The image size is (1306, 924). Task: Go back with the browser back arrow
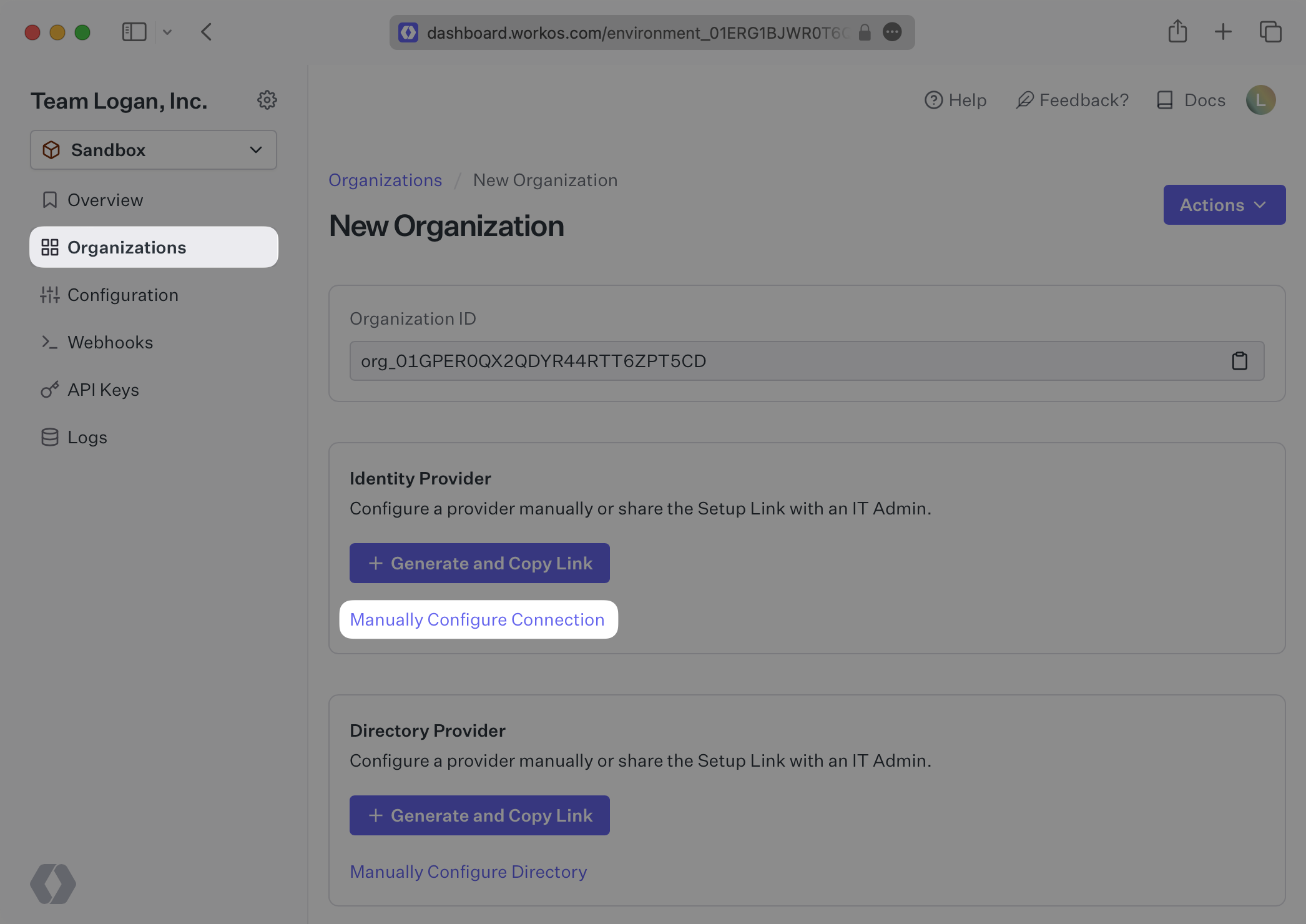click(x=207, y=32)
